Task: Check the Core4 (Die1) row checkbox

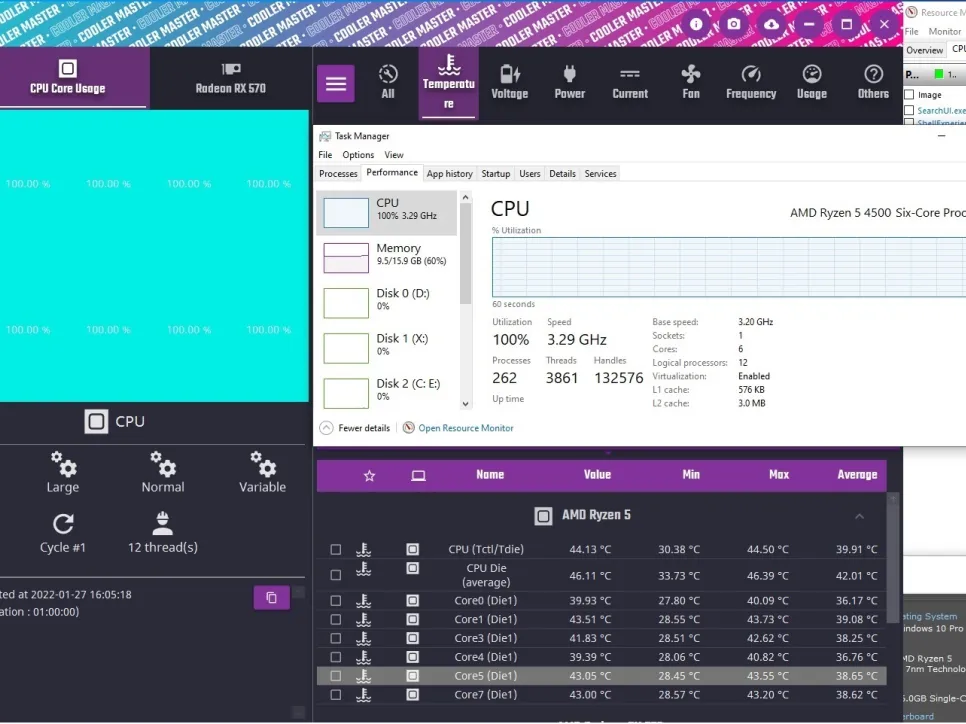Action: pos(336,657)
